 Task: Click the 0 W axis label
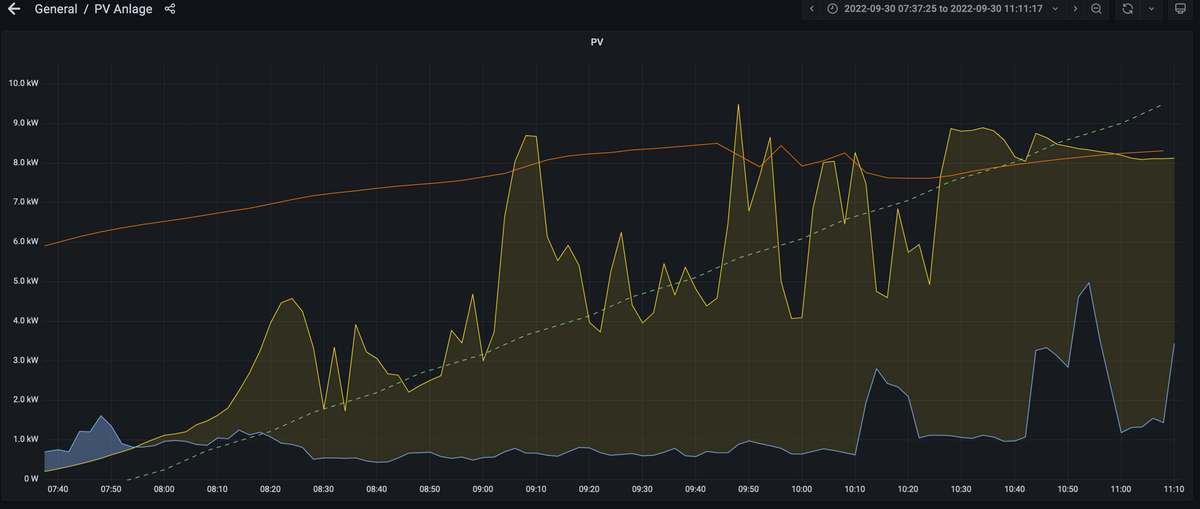(30, 479)
